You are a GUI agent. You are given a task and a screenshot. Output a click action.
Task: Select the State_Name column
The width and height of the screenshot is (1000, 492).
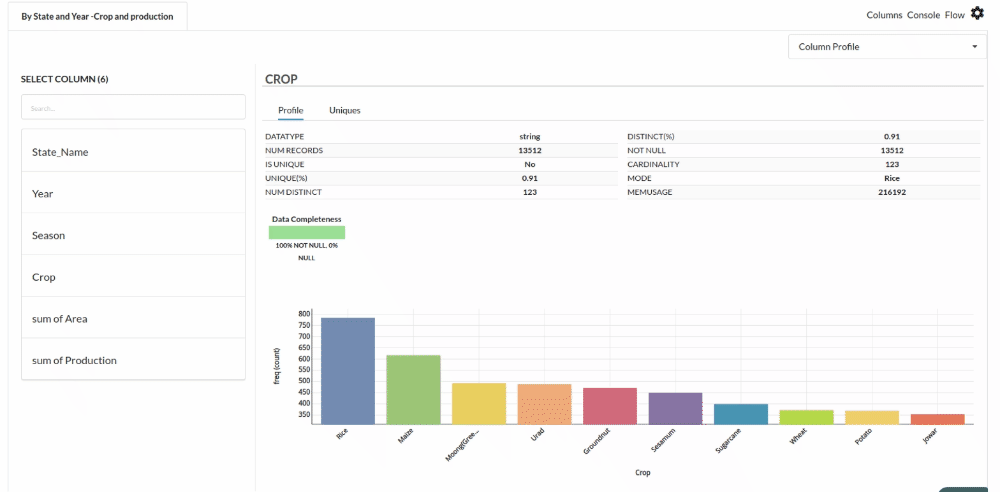[133, 153]
